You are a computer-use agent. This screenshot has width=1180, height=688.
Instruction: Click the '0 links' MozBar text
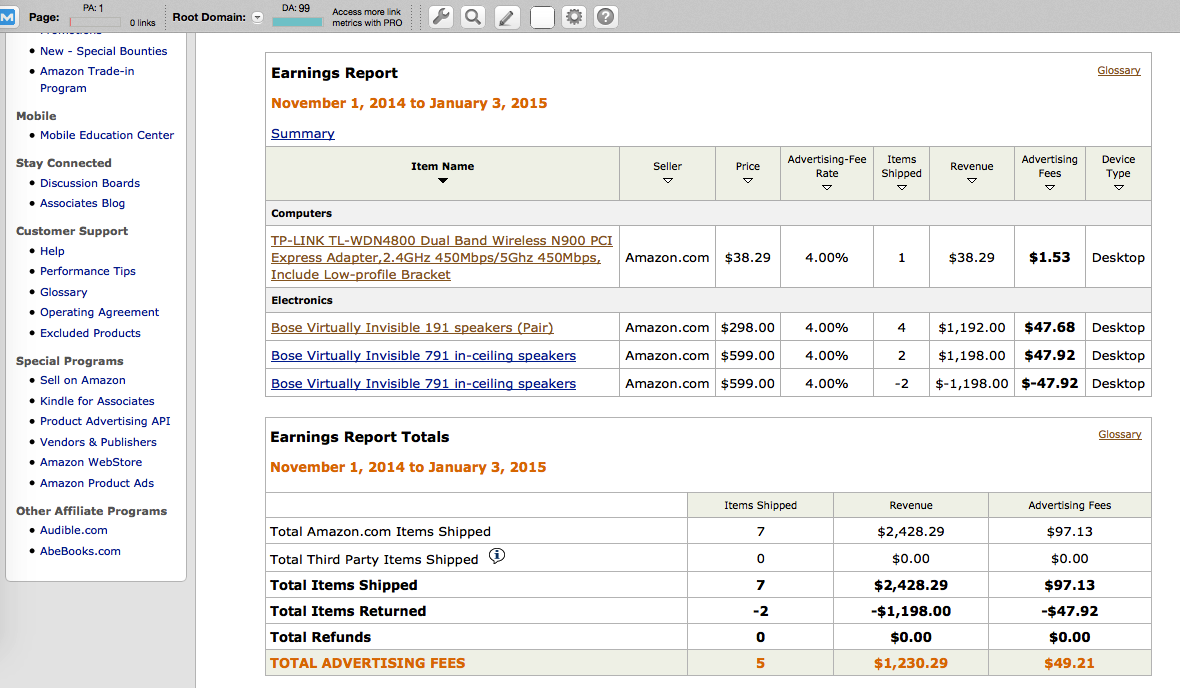point(142,23)
